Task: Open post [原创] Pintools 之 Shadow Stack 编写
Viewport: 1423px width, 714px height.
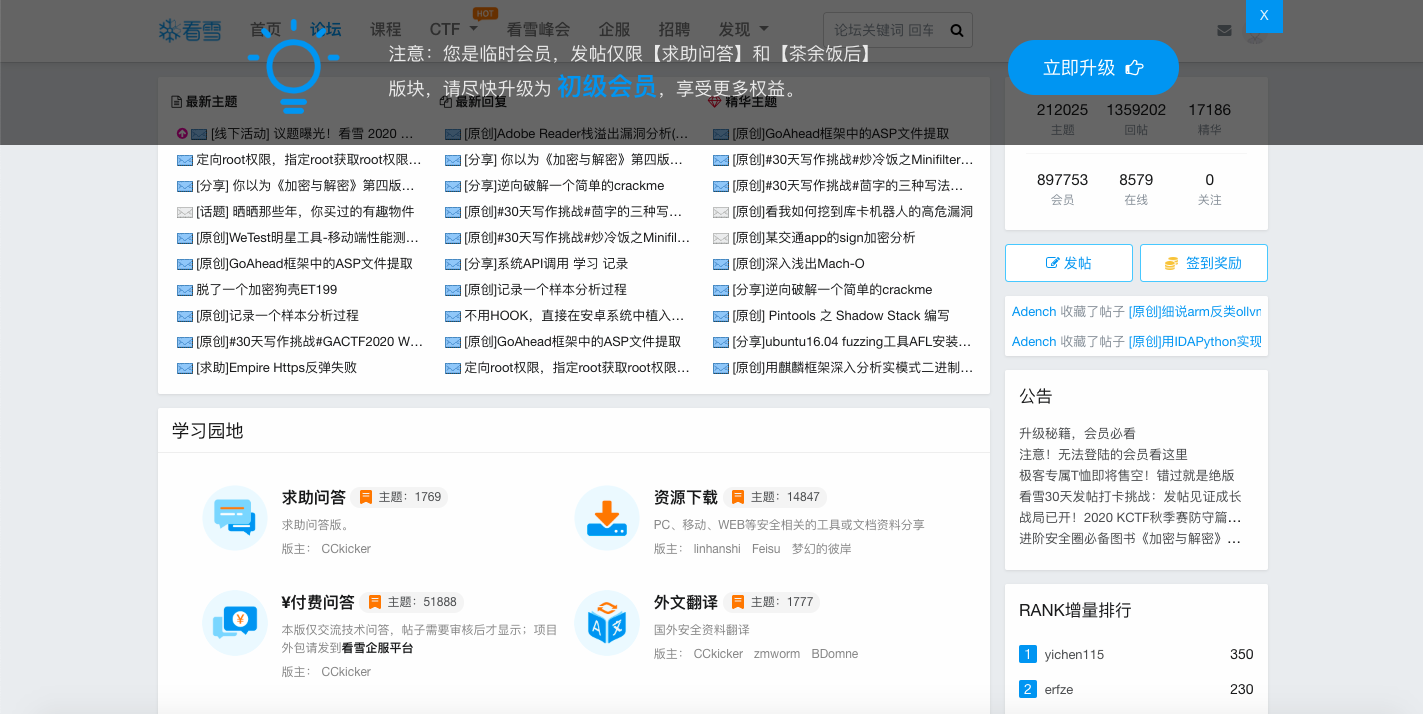Action: click(x=841, y=316)
